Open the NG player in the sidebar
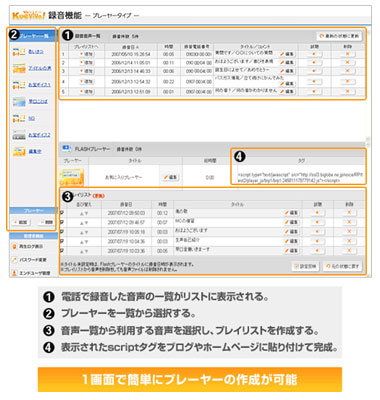 [x=32, y=118]
